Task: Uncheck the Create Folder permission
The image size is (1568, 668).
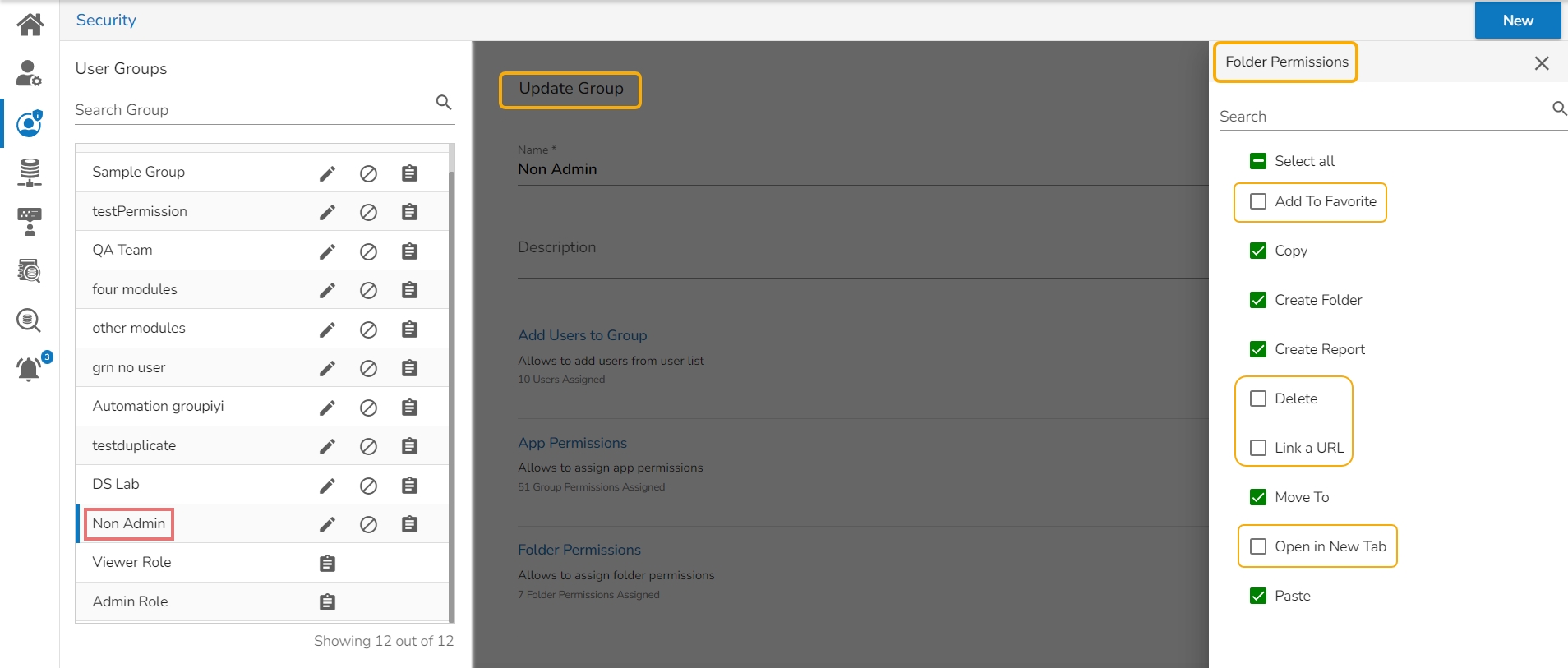Action: (1257, 300)
